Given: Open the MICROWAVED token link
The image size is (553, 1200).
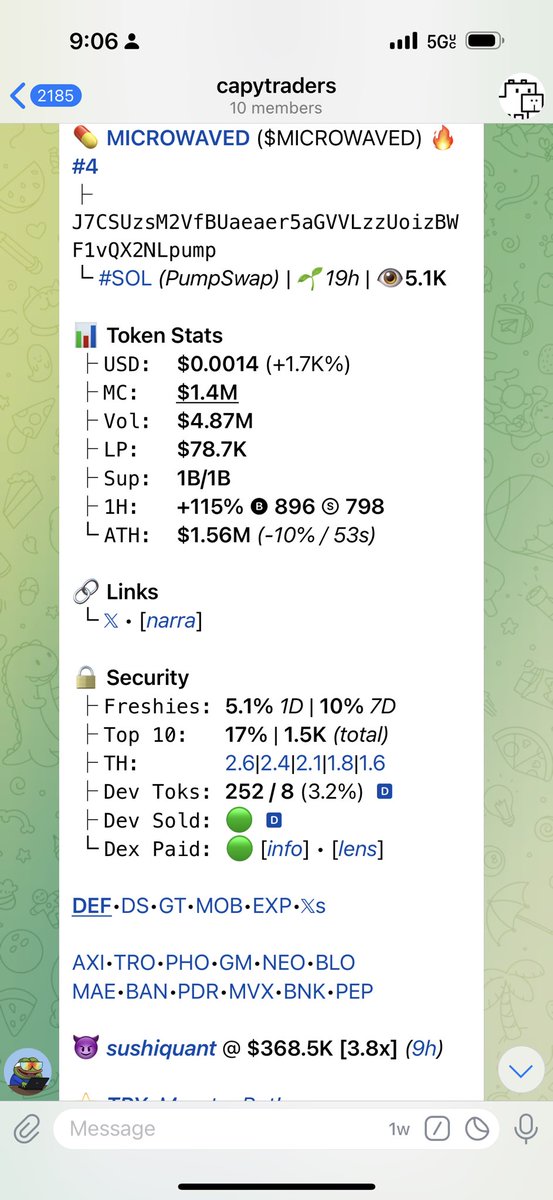Looking at the screenshot, I should 178,138.
